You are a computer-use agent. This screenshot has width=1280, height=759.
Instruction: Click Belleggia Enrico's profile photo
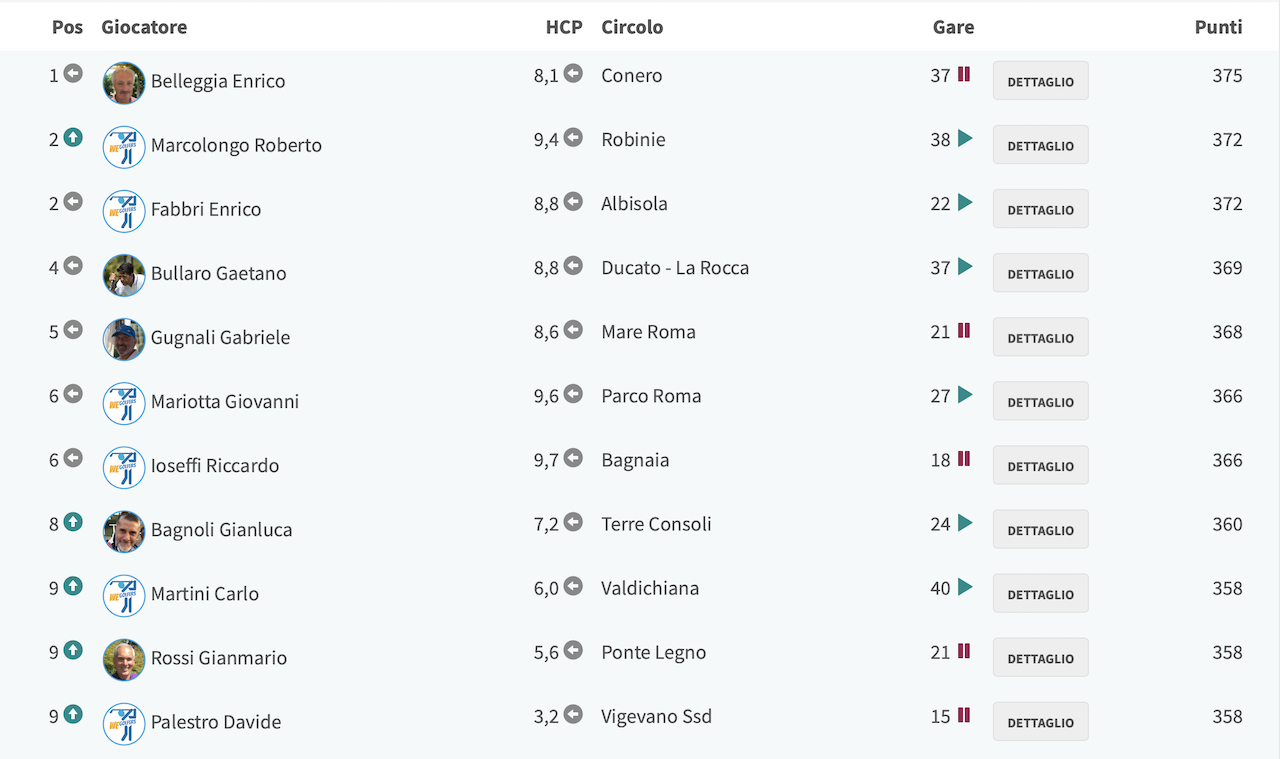click(x=124, y=83)
